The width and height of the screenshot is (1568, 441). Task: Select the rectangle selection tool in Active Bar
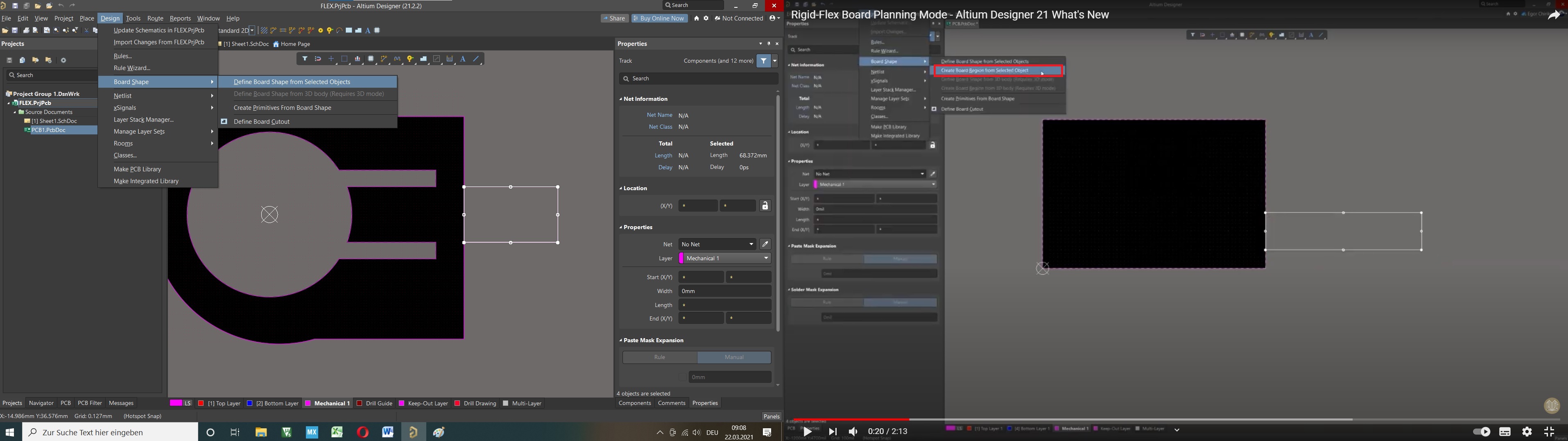[344, 59]
